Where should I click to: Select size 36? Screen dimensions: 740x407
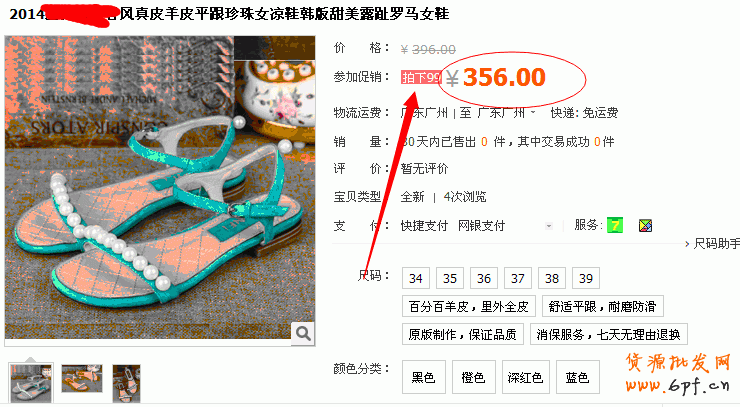pyautogui.click(x=484, y=278)
